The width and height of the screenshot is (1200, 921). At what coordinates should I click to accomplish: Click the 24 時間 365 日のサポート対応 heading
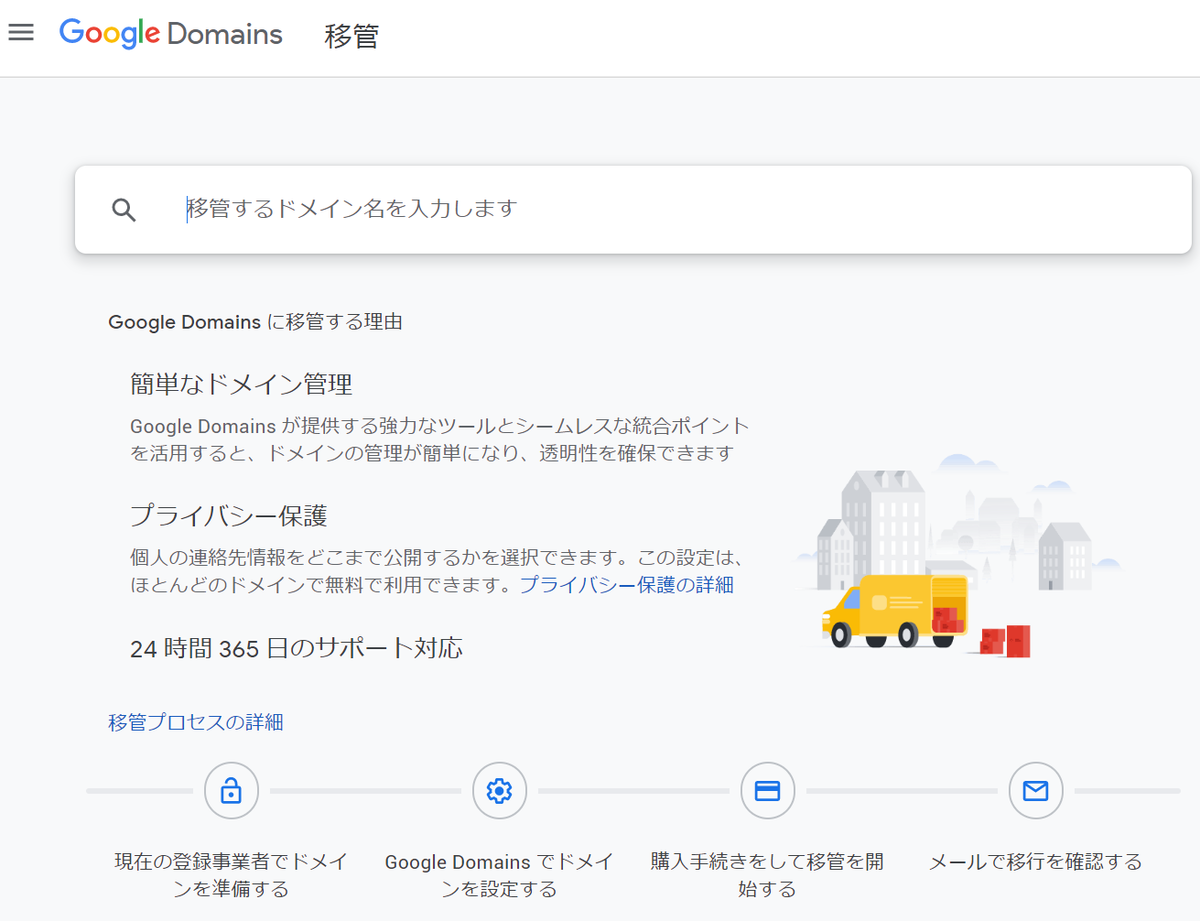coord(296,648)
